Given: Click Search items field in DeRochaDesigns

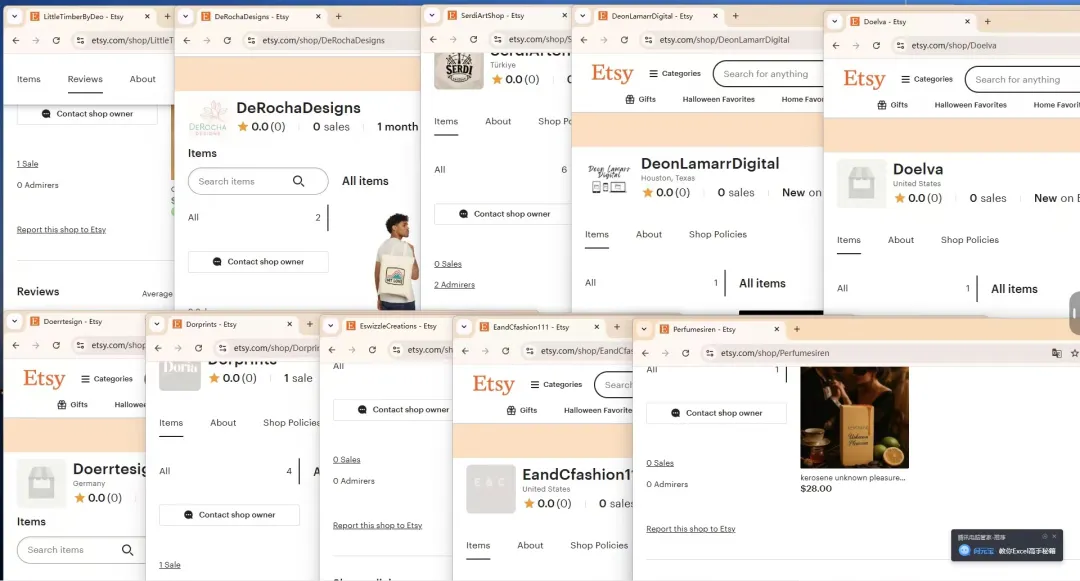Looking at the screenshot, I should click(x=258, y=181).
